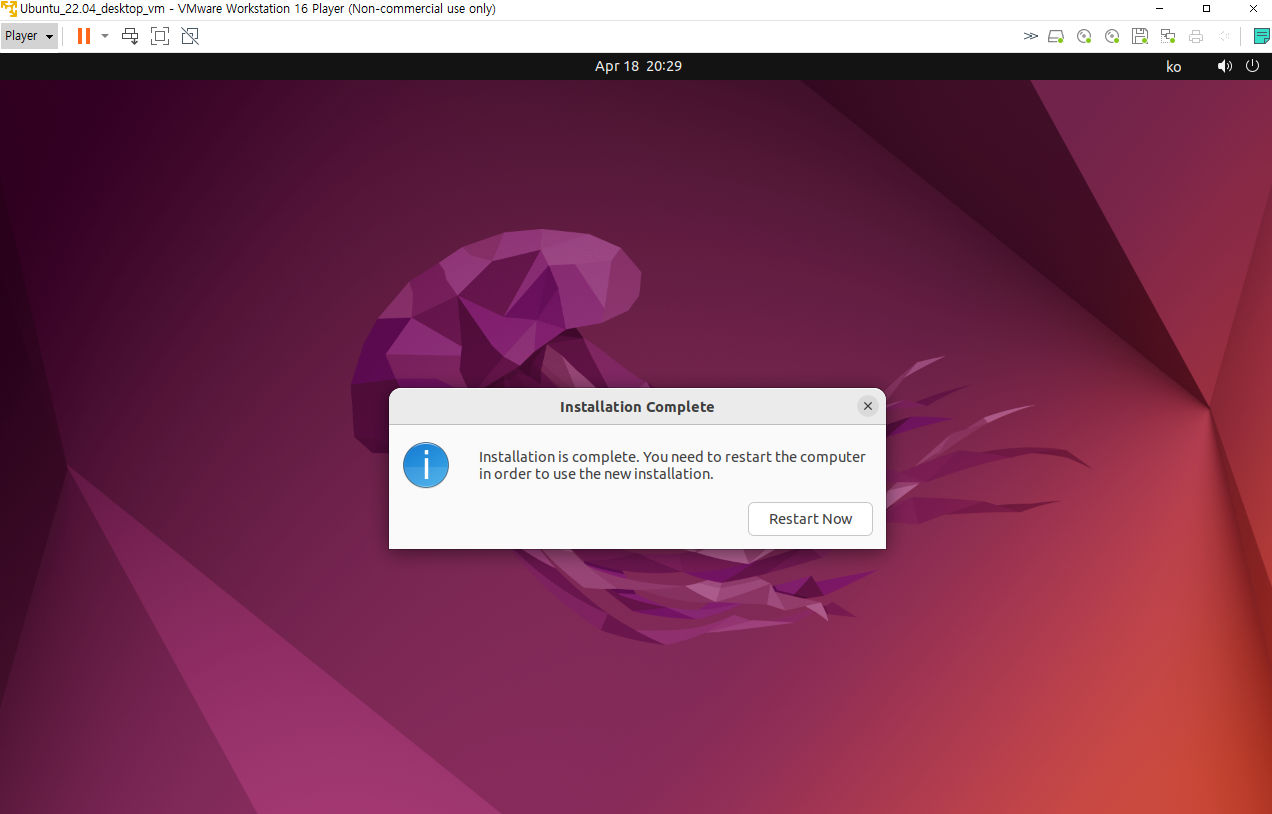
Task: Close the Installation Complete dialog
Action: pos(868,406)
